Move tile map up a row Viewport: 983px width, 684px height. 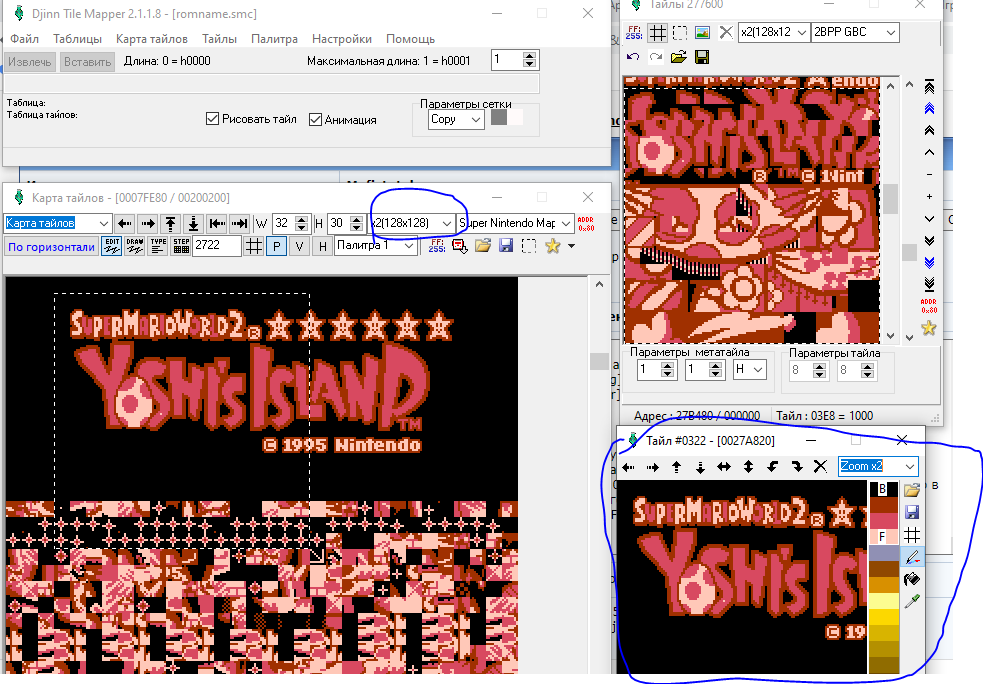pos(171,223)
